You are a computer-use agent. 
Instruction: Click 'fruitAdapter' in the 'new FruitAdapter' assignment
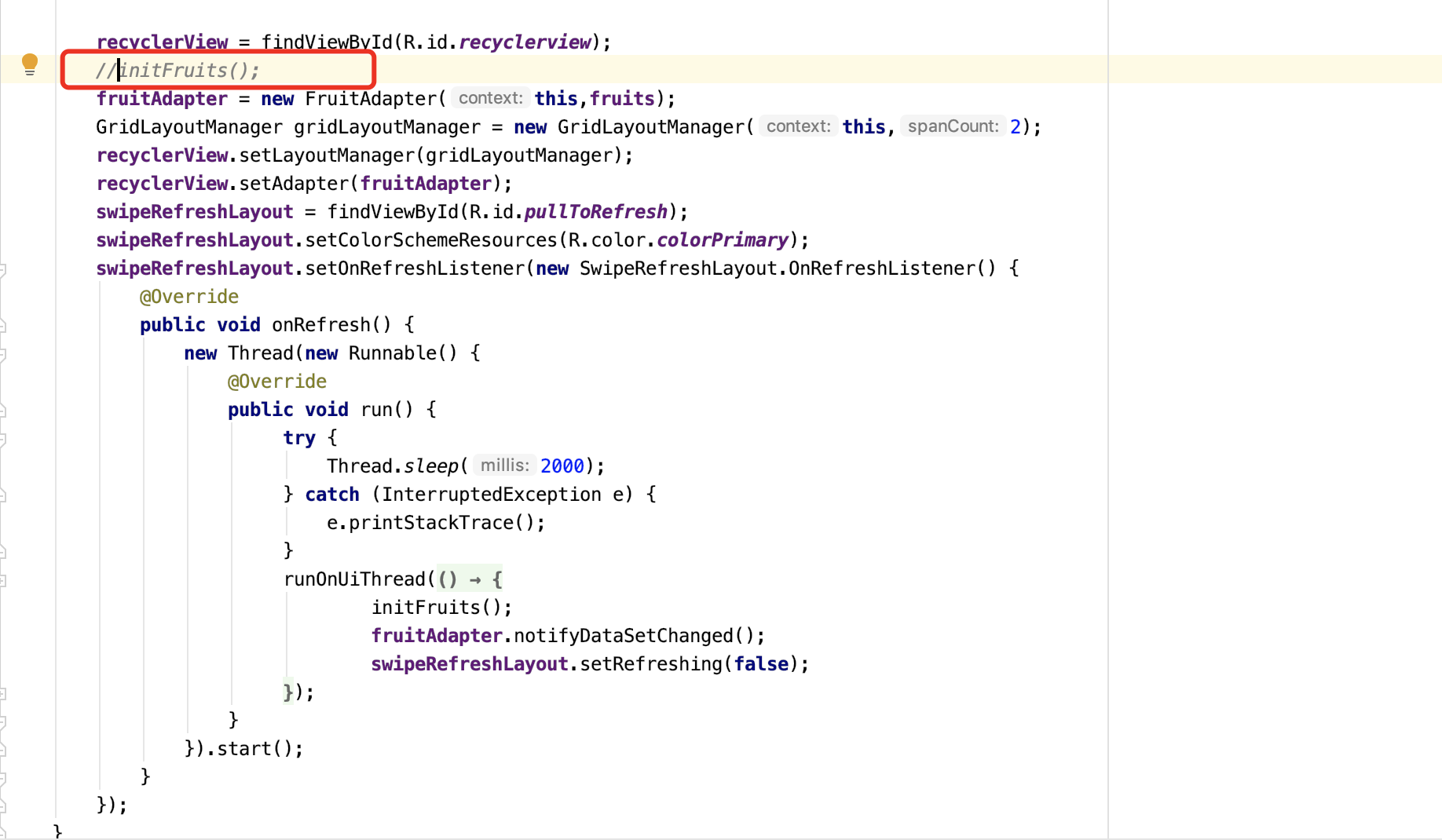[162, 99]
